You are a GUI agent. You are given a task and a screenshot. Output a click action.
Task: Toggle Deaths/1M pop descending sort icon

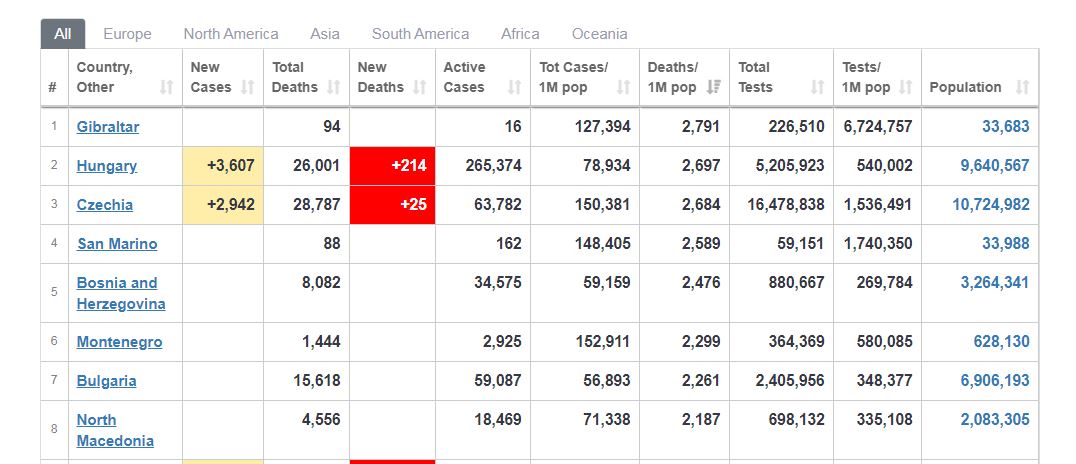coord(714,87)
